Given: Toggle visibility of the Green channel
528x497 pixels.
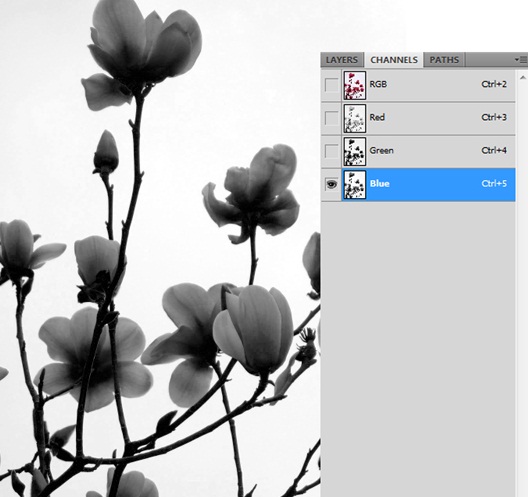Looking at the screenshot, I should tap(331, 151).
